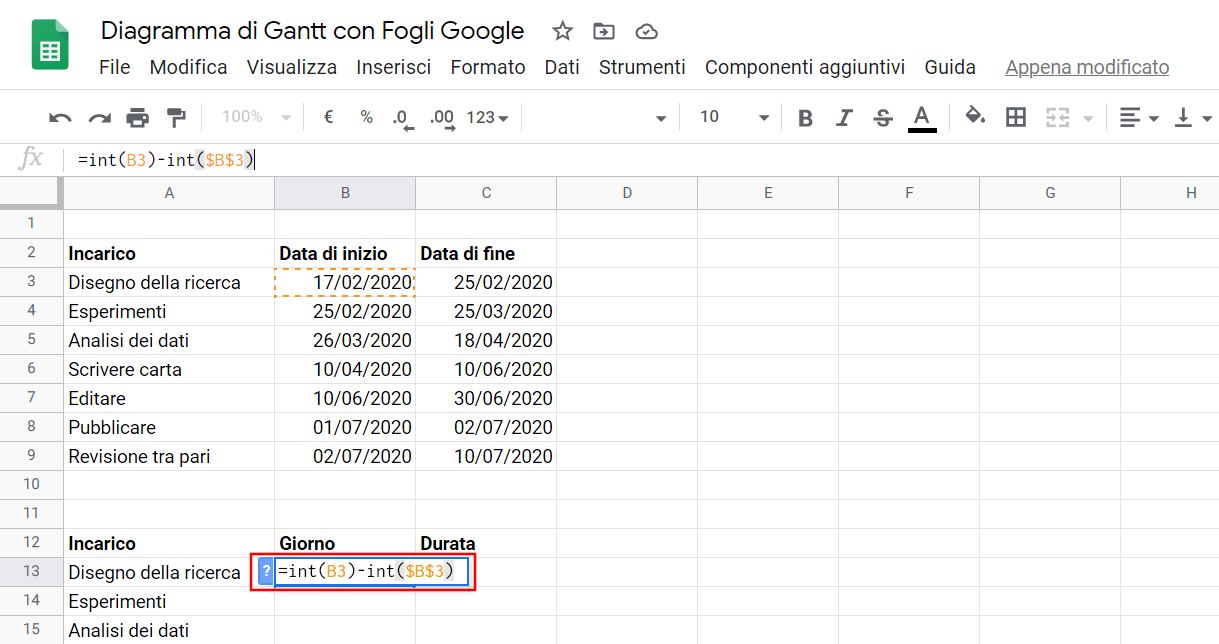This screenshot has width=1219, height=644.
Task: Select the Durata header cell
Action: 486,543
